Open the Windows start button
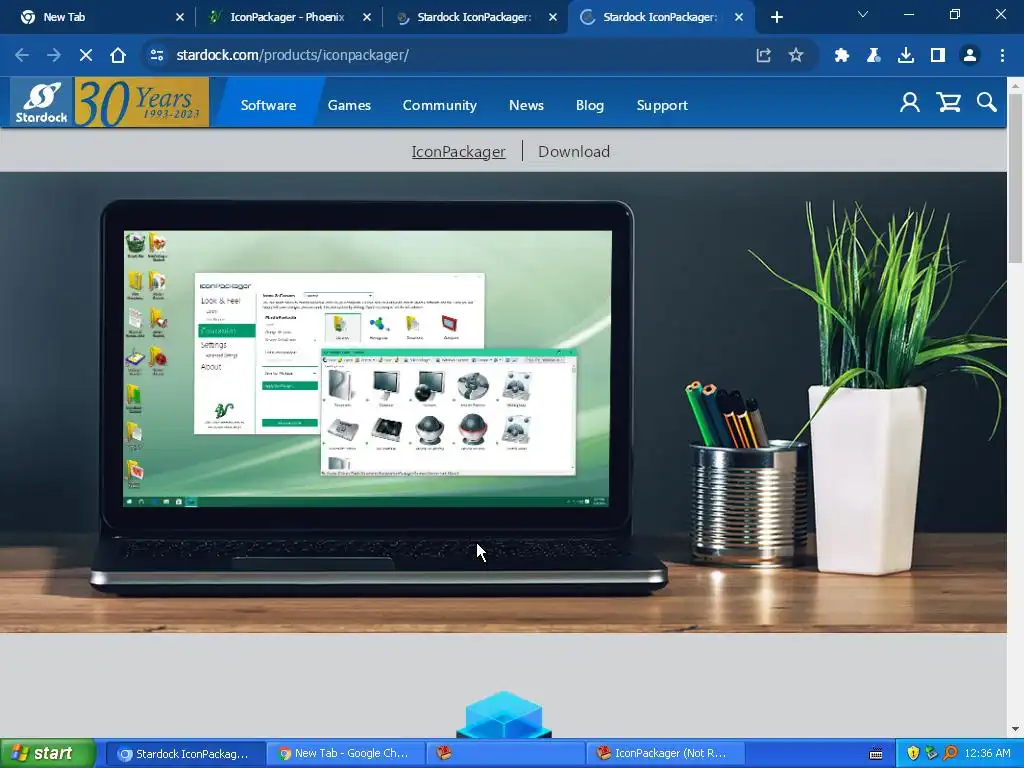The image size is (1024, 768). [x=48, y=753]
